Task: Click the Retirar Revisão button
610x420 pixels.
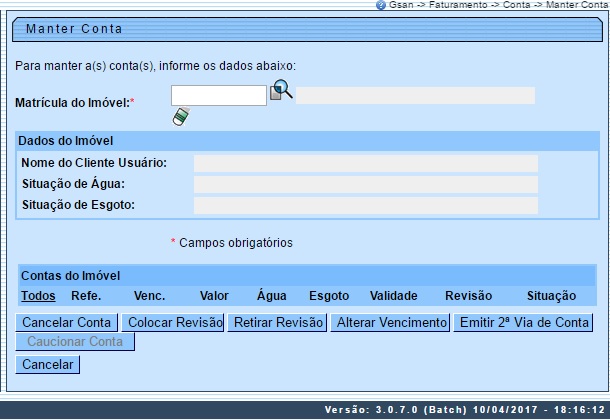Action: [278, 323]
